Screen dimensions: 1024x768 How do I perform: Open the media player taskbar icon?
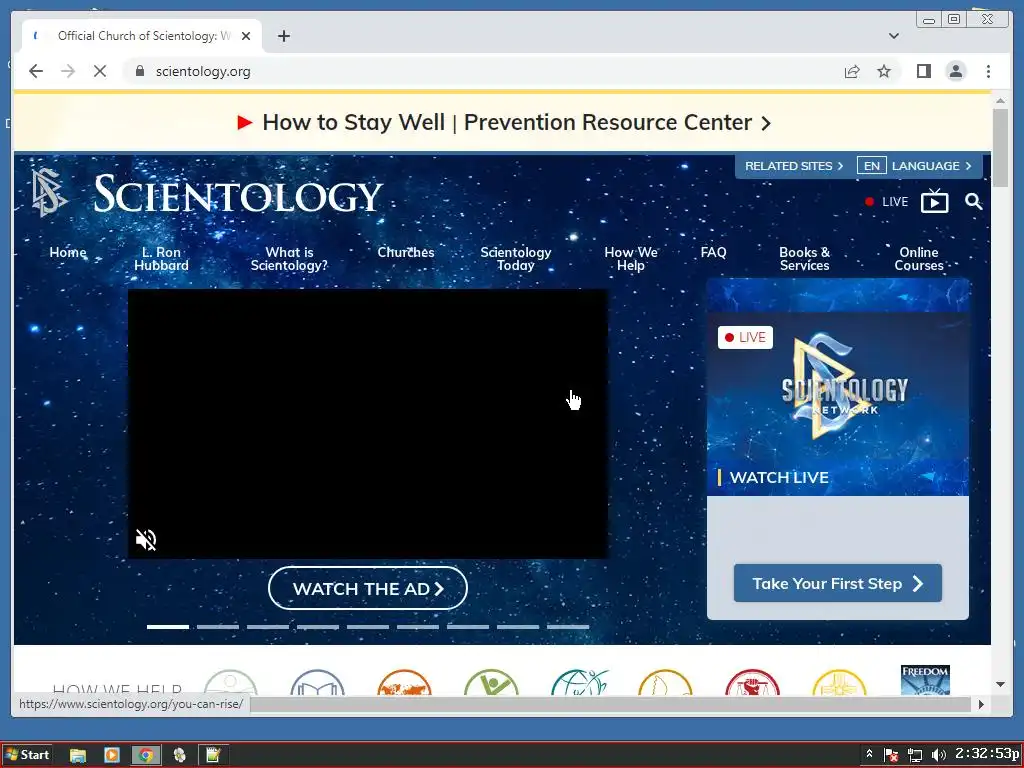coord(112,756)
